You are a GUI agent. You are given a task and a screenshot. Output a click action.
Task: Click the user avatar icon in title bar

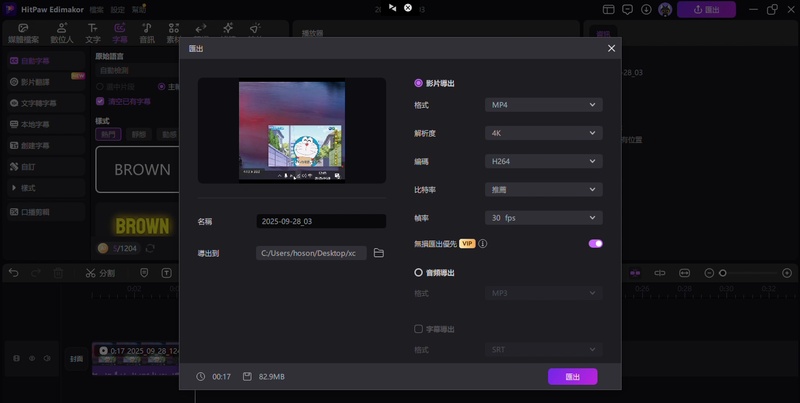665,9
